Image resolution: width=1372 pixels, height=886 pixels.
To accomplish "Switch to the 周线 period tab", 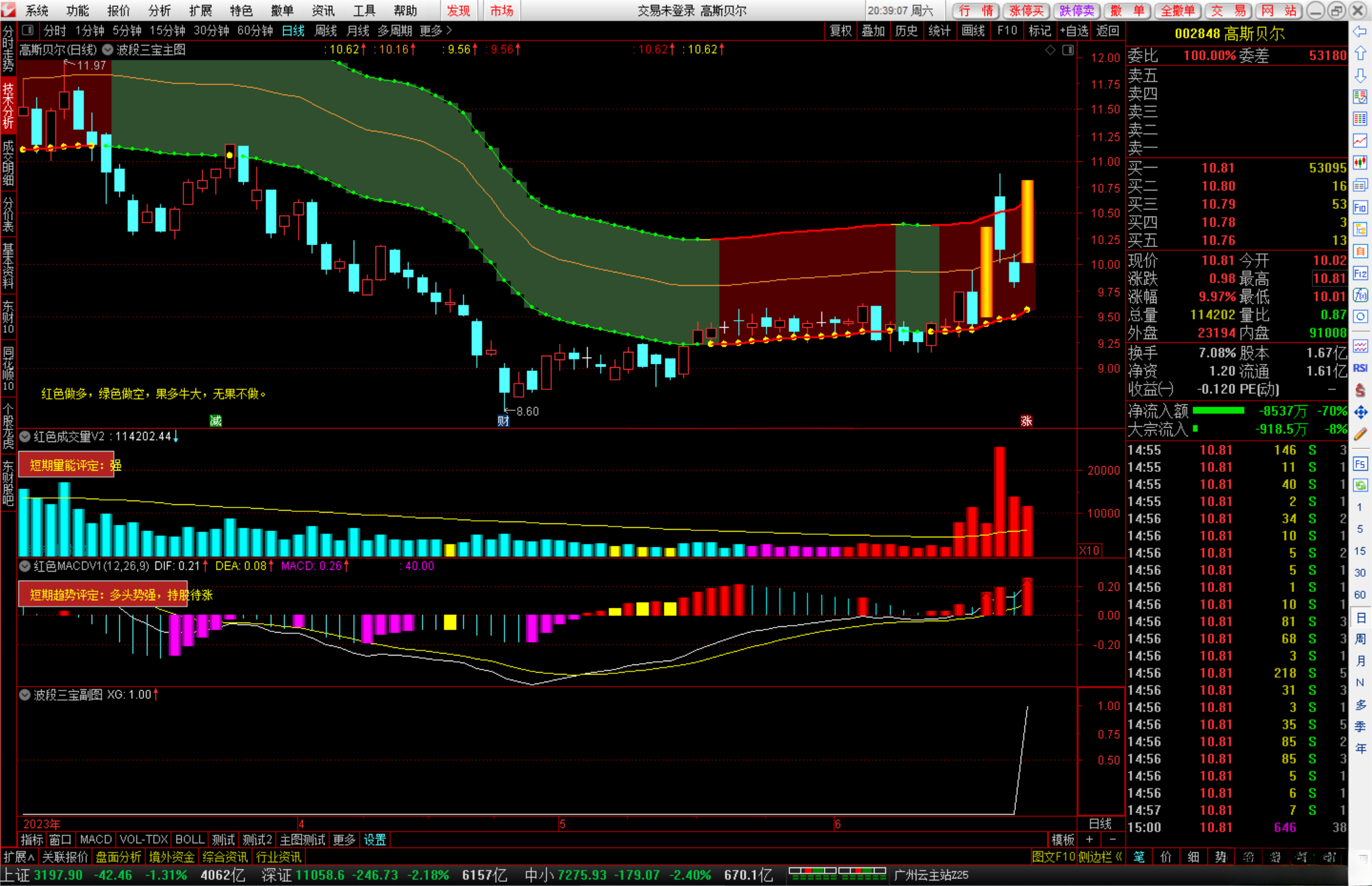I will [x=326, y=30].
